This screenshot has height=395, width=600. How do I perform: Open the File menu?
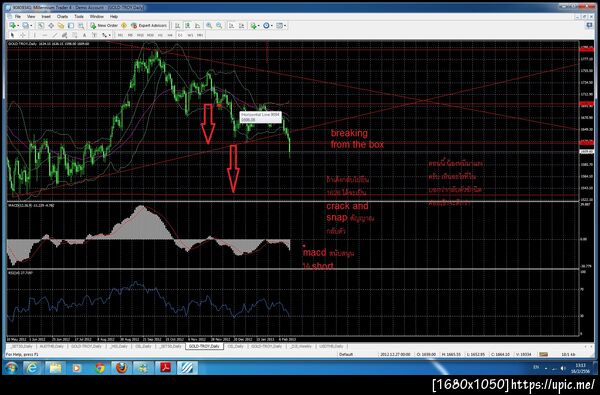pyautogui.click(x=18, y=16)
